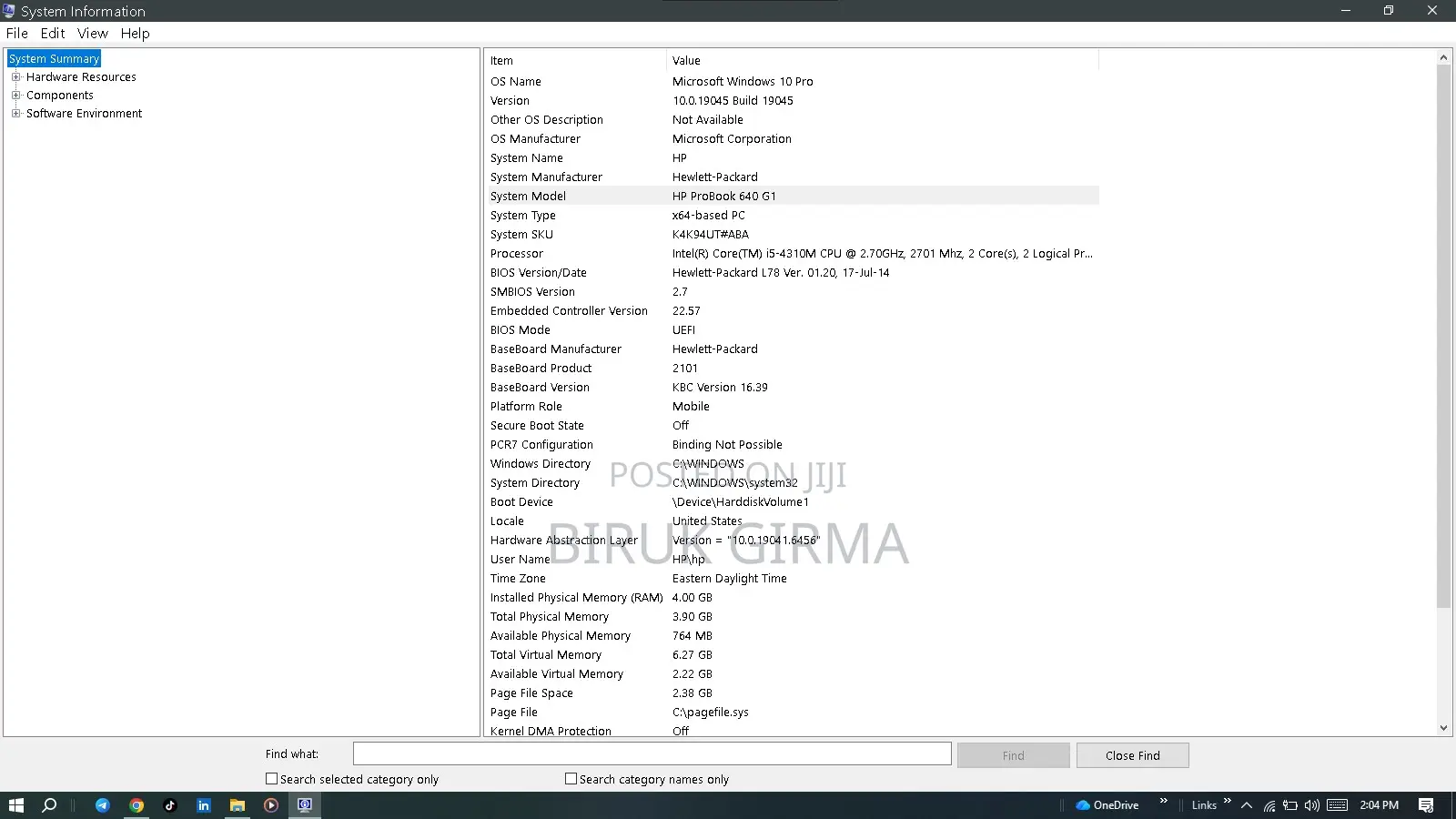Select the Page File Space row

(x=792, y=693)
